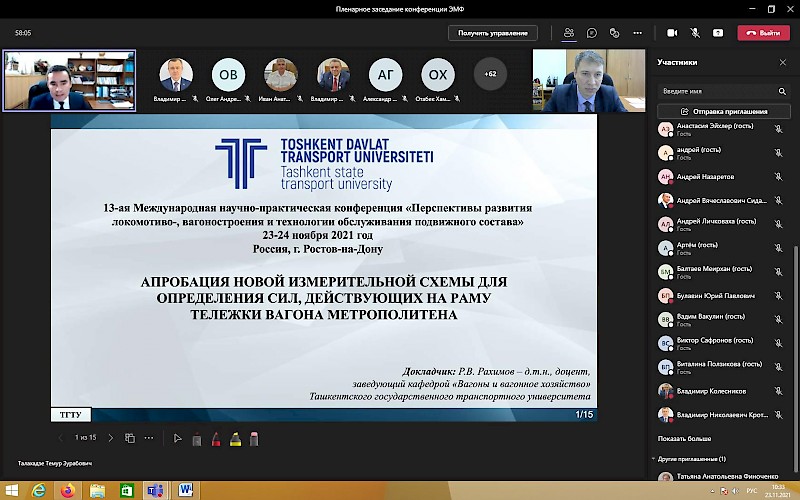The image size is (800, 500).
Task: Toggle the microphone mute button
Action: [x=696, y=33]
